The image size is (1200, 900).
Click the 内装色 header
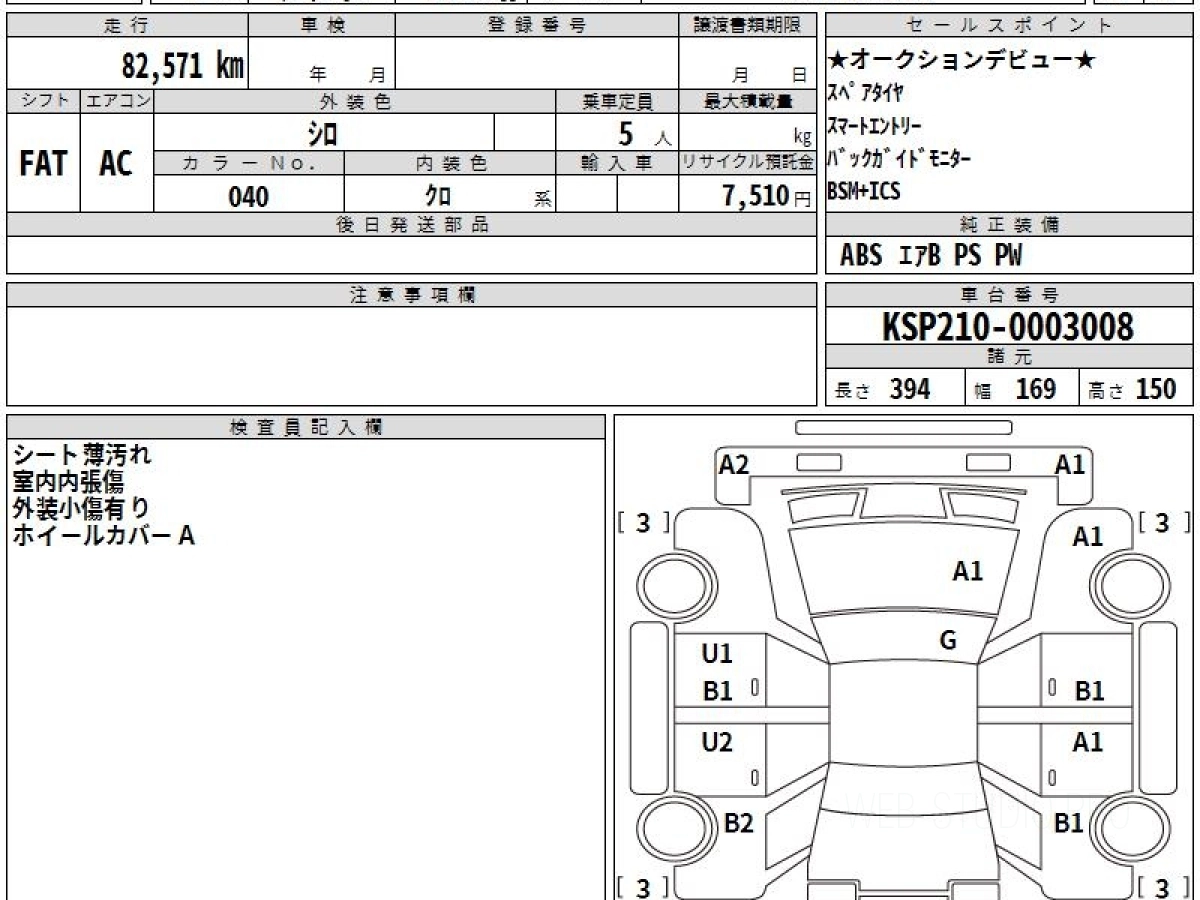coord(450,164)
